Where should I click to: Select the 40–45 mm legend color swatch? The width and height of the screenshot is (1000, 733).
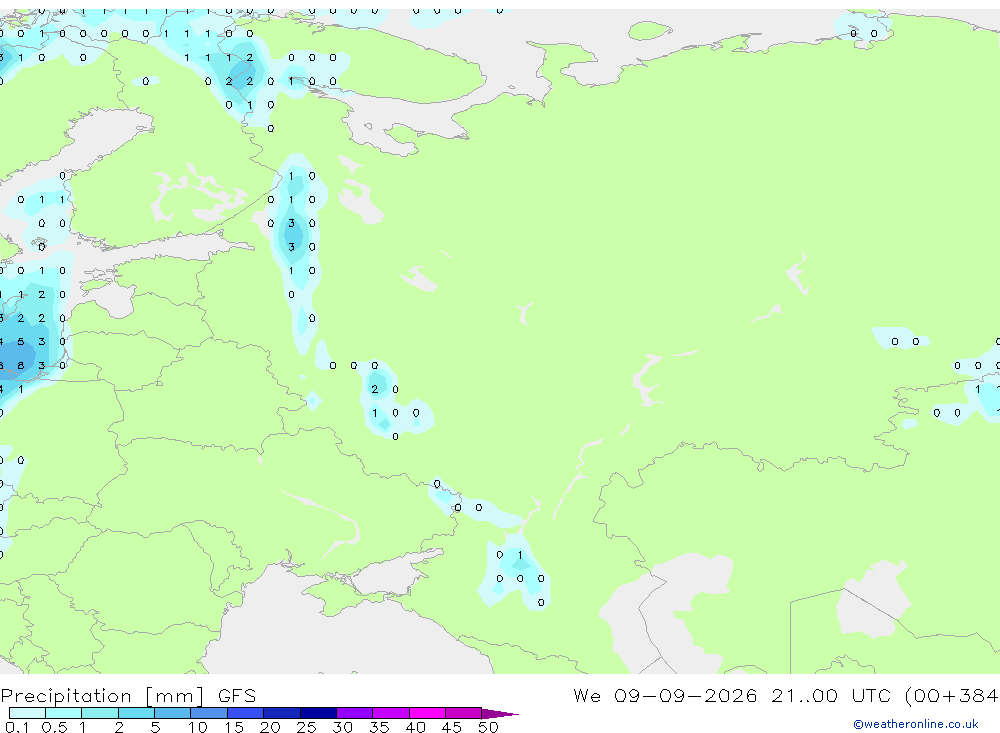[x=427, y=713]
